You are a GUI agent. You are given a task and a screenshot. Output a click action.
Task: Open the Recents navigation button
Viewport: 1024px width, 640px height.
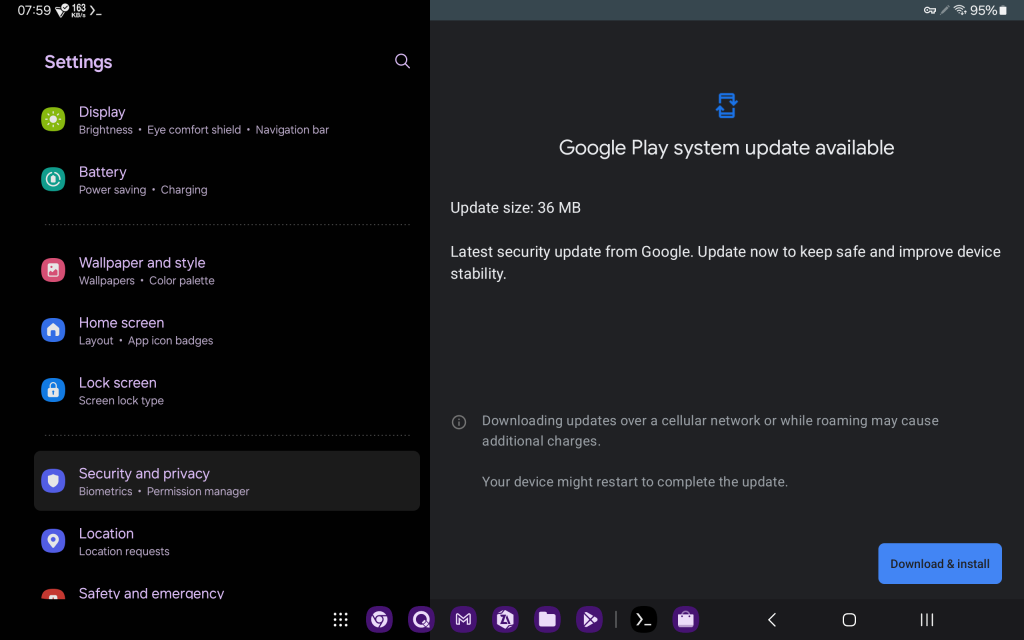tap(926, 620)
